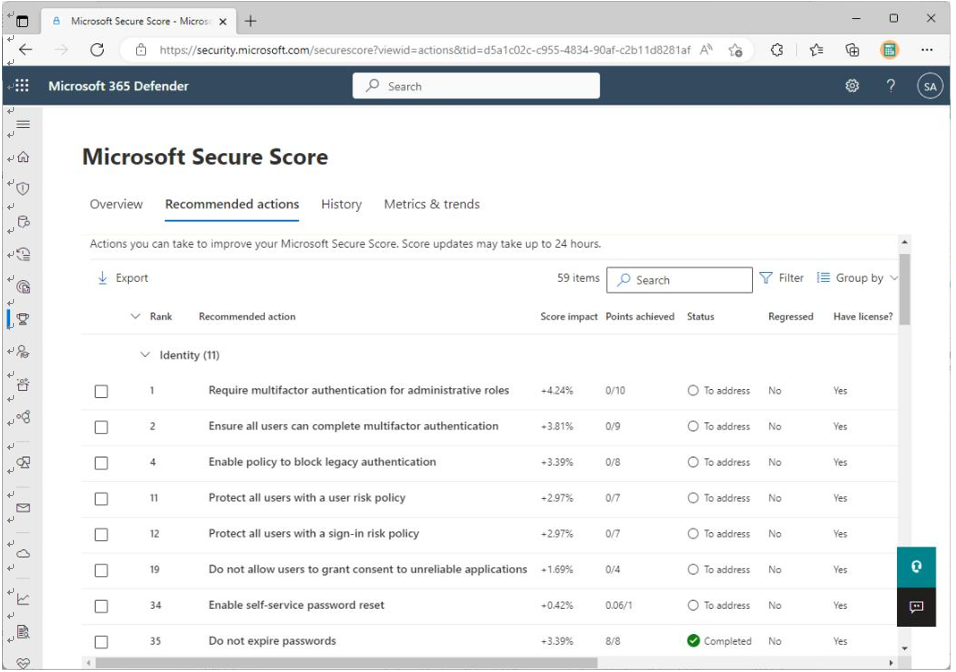Sort by the Points achieved column header
Viewport: 956px width, 672px height.
(640, 316)
